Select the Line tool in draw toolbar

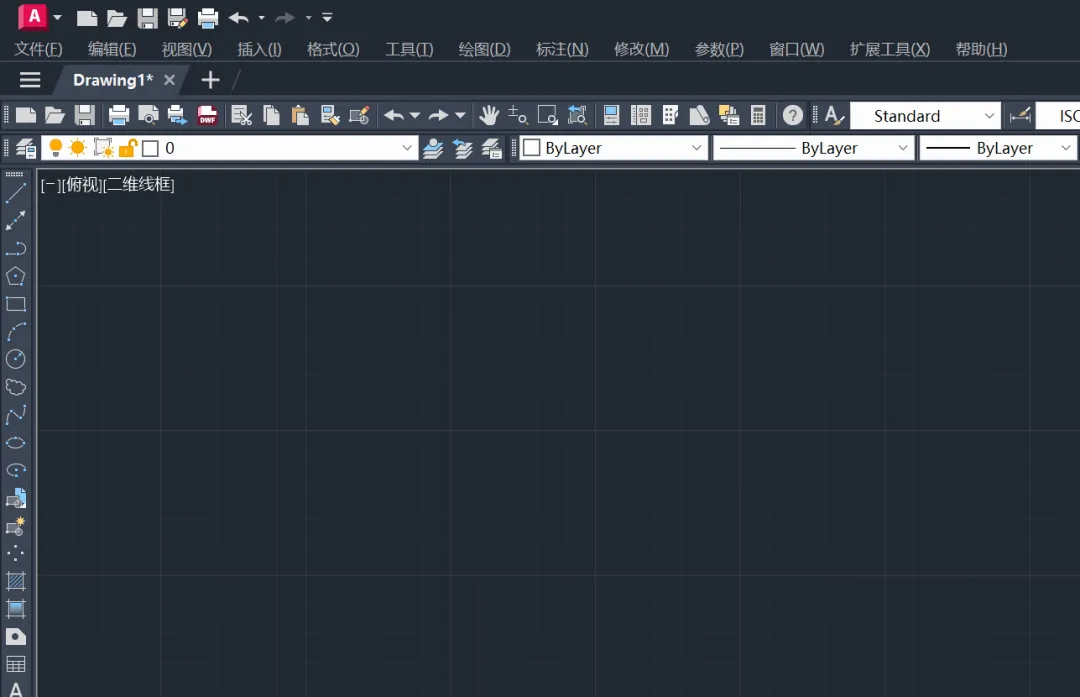[15, 194]
